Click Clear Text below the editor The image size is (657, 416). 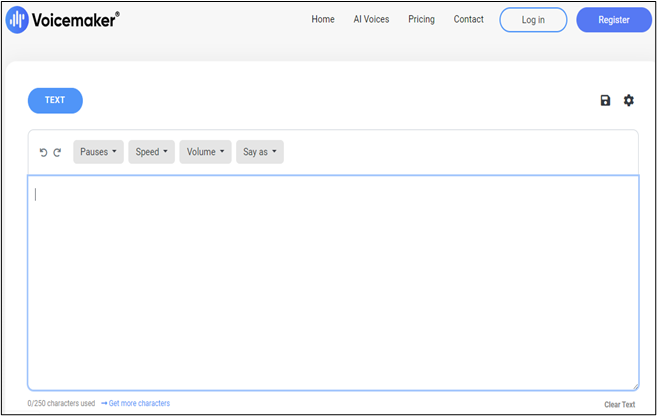tap(619, 404)
